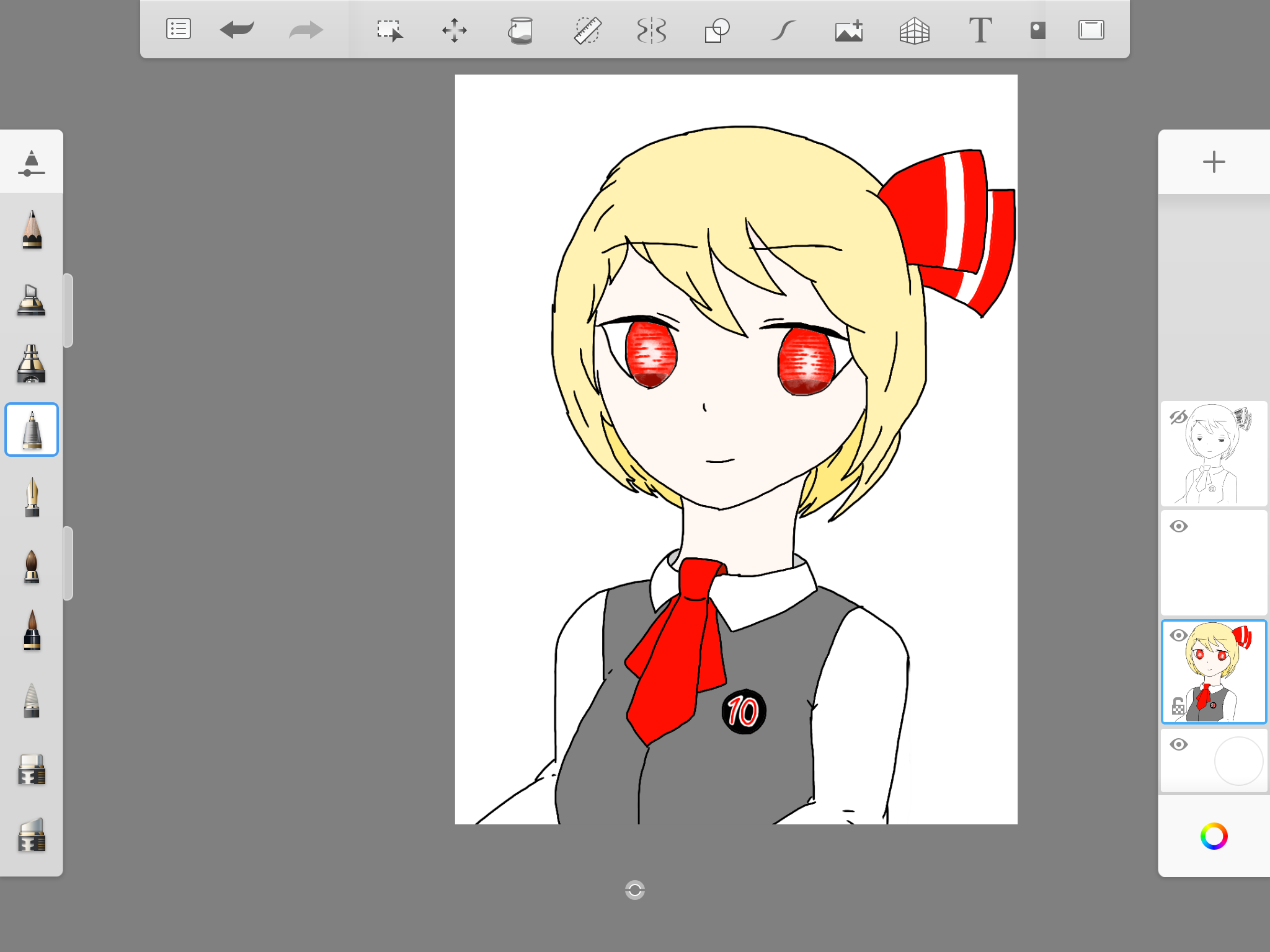This screenshot has height=952, width=1270.
Task: Open the ruler guide tool
Action: point(587,30)
